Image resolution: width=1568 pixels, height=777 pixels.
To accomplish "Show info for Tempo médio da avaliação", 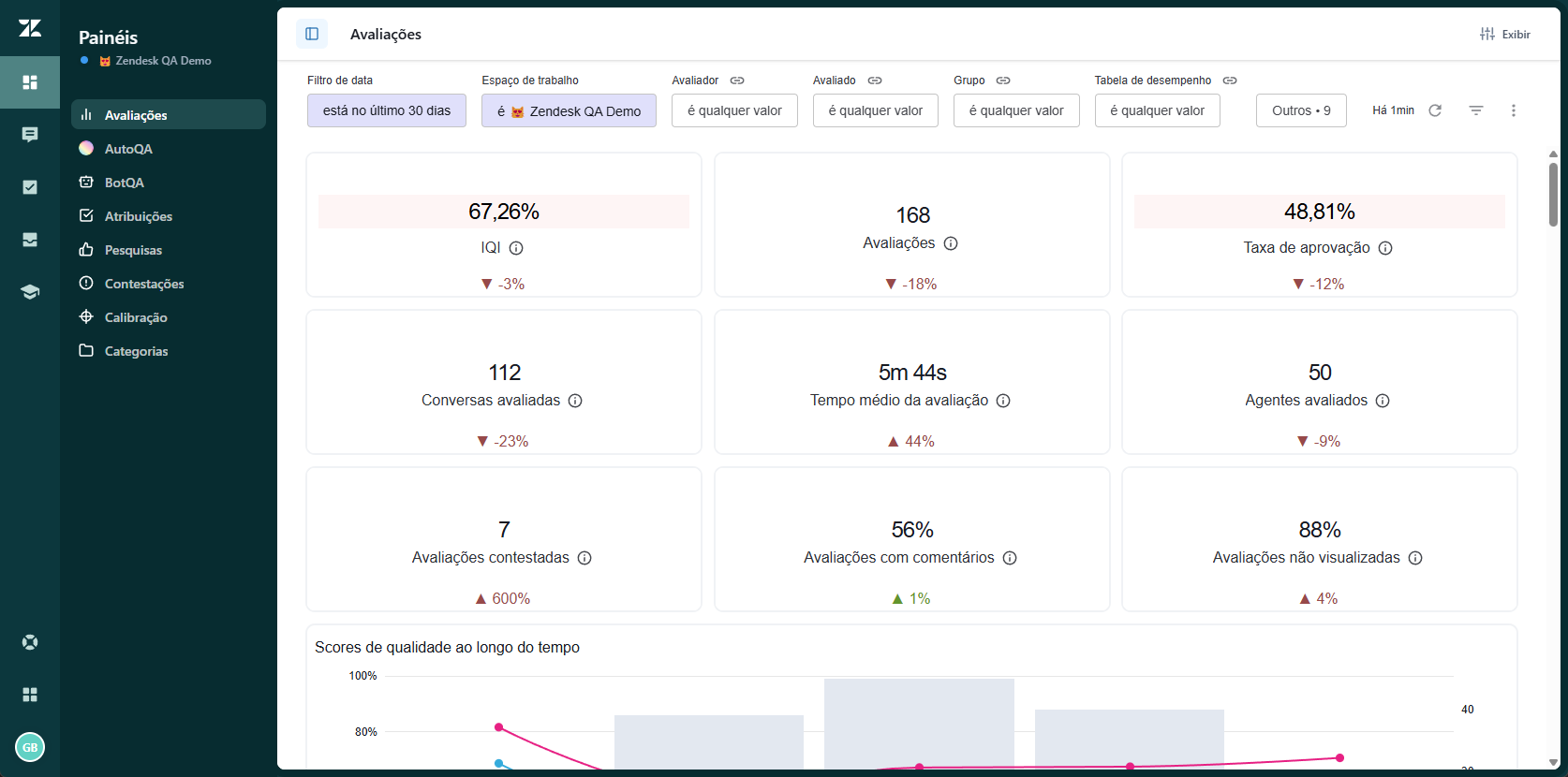I will (x=1003, y=401).
